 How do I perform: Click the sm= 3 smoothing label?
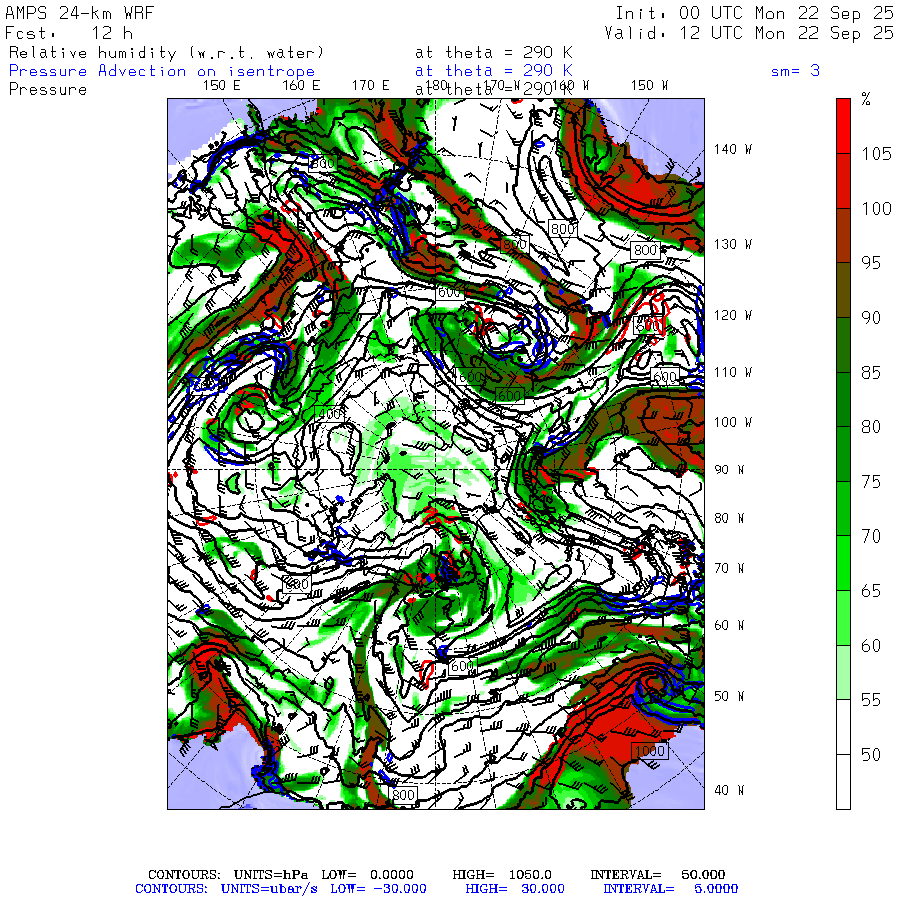[x=795, y=71]
